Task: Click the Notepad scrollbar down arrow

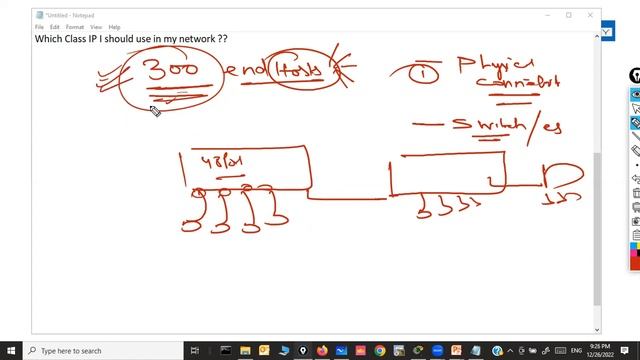Action: [x=597, y=330]
